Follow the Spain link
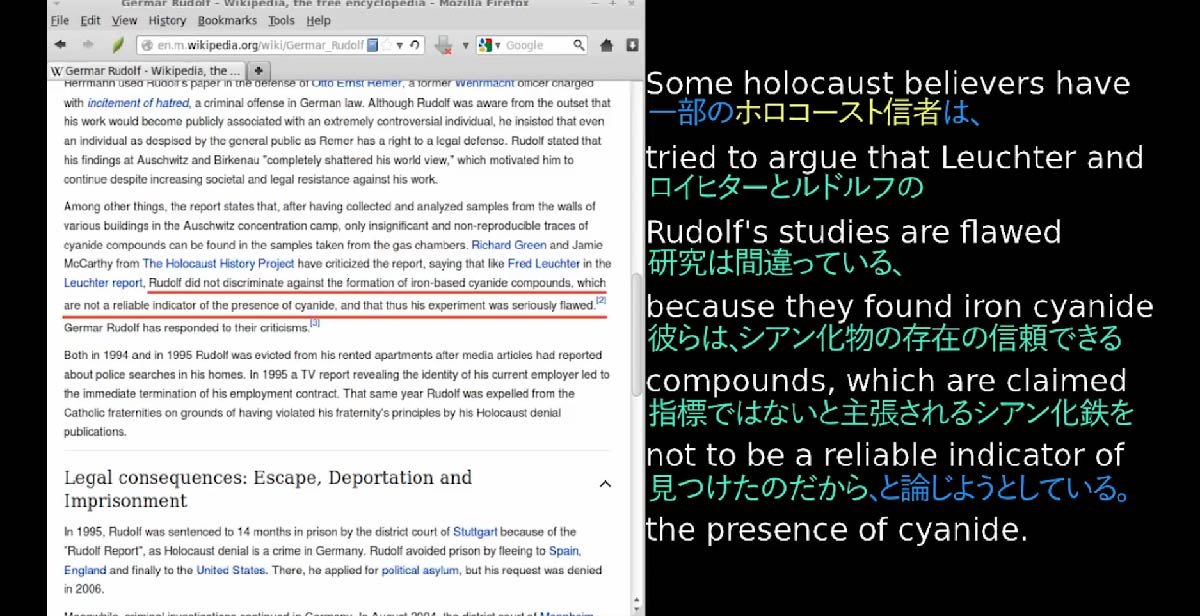 (x=564, y=551)
